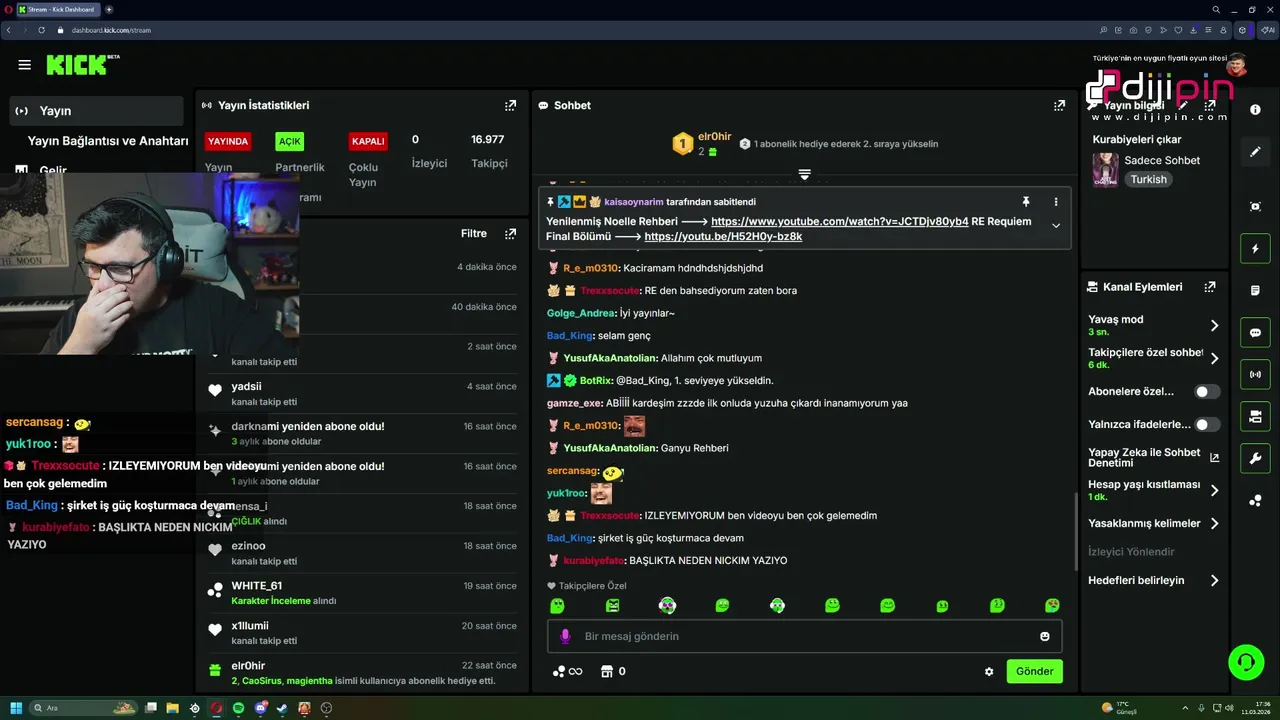Open the RE Requiem youtu.be link
Viewport: 1280px width, 720px height.
[x=723, y=237]
